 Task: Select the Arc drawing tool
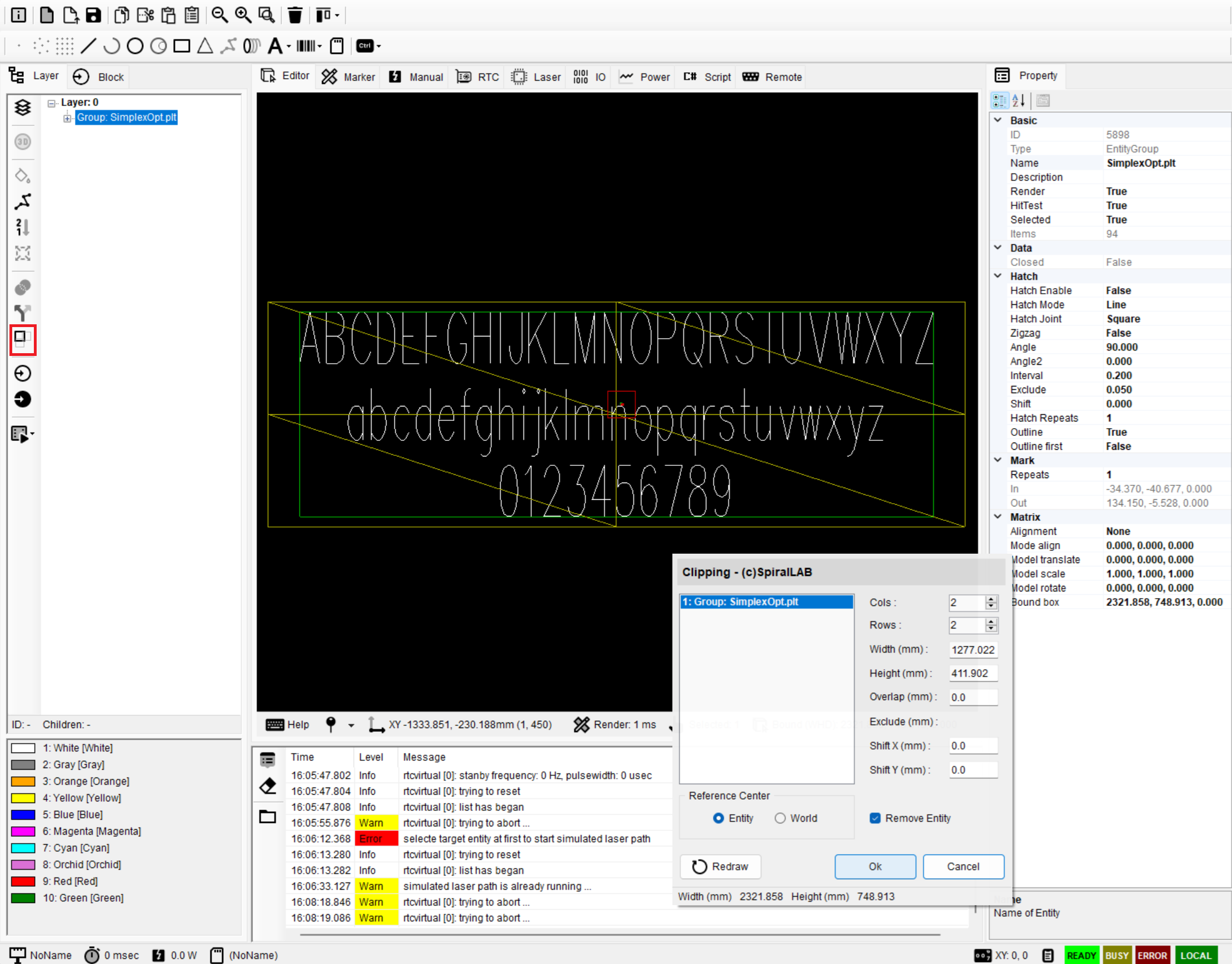112,46
